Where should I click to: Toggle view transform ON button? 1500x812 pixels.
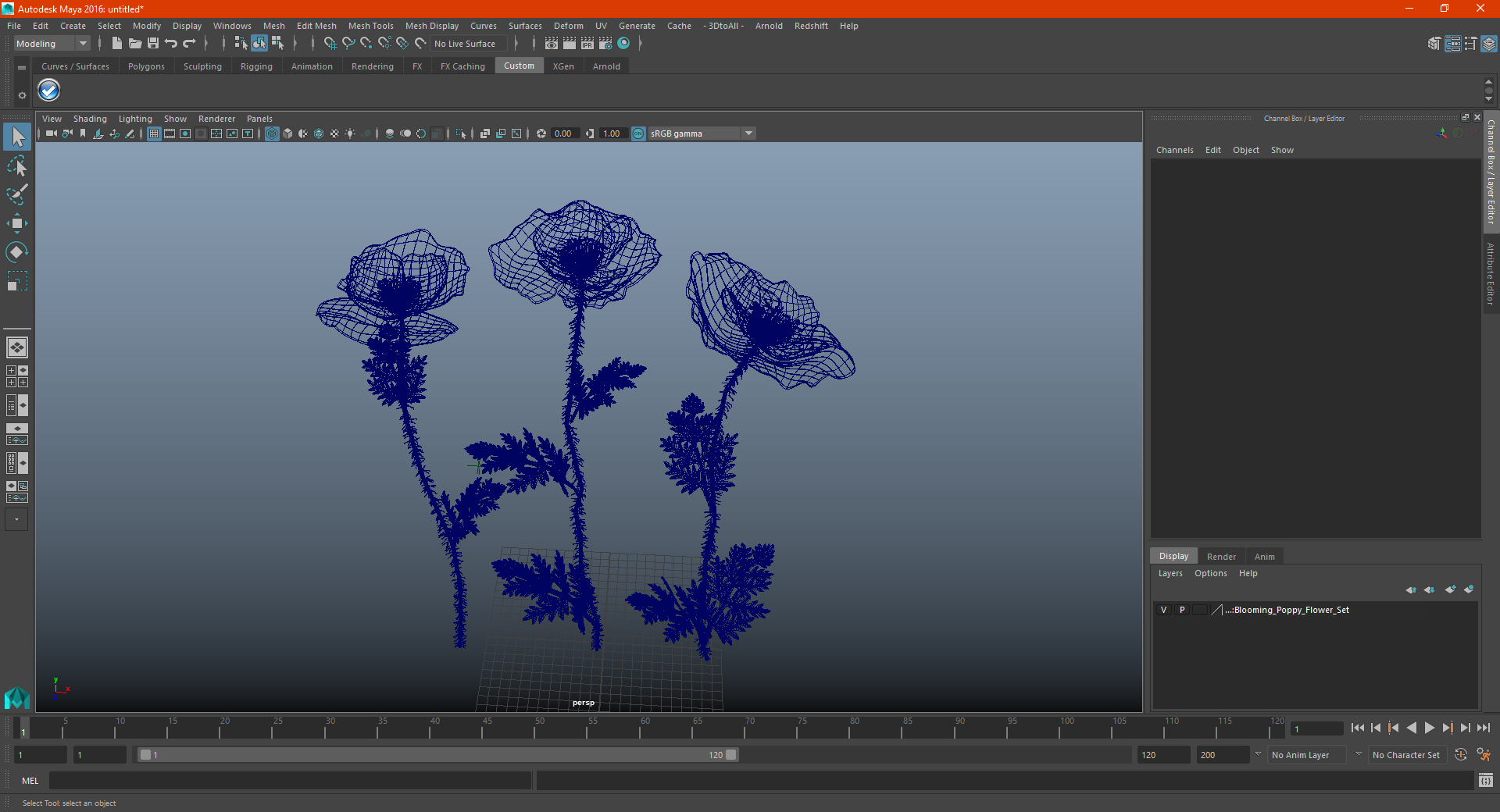638,134
